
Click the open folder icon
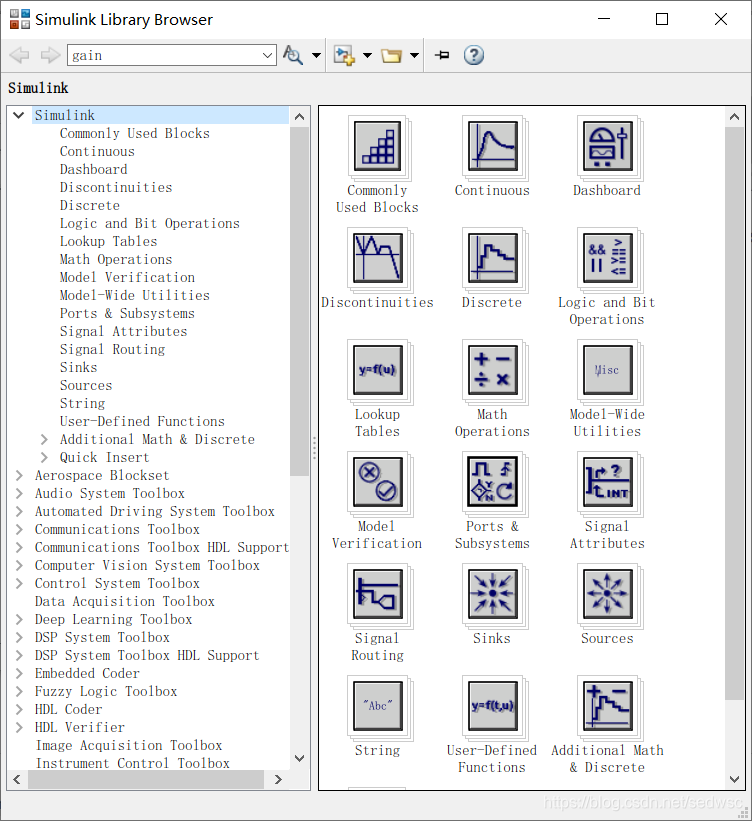(391, 55)
